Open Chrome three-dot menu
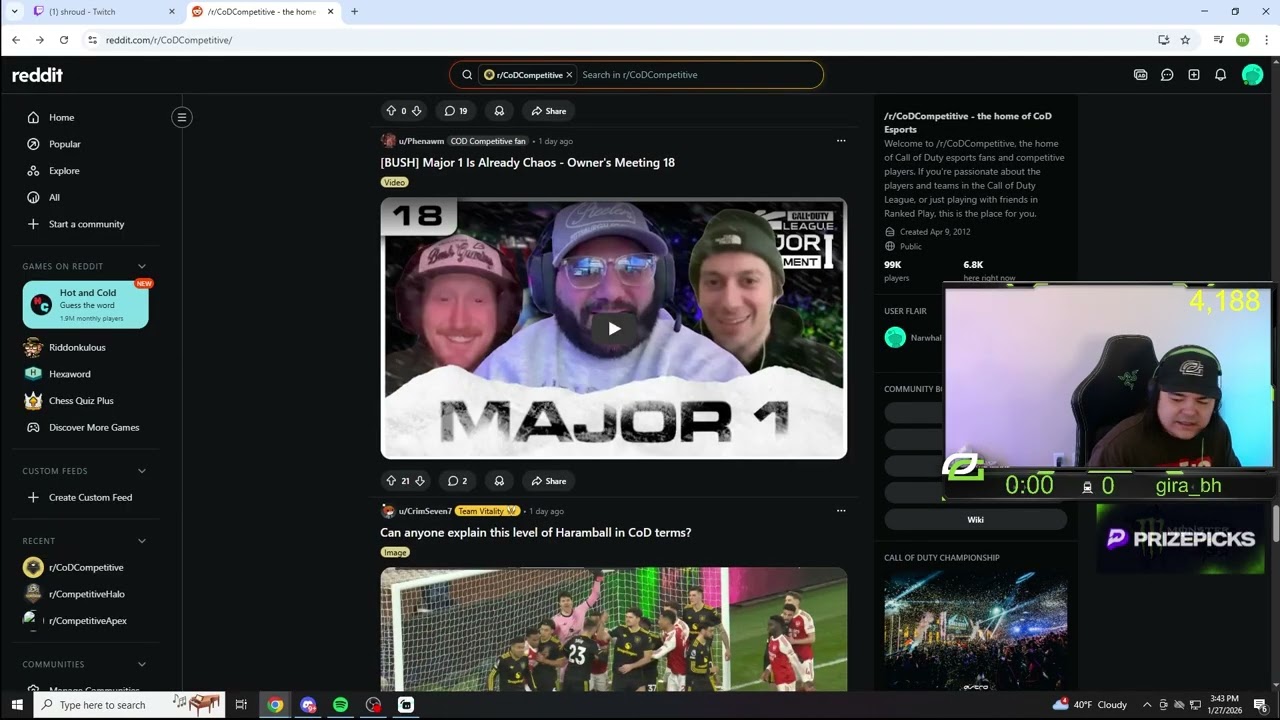Screen dimensions: 1280x720 point(1266,40)
